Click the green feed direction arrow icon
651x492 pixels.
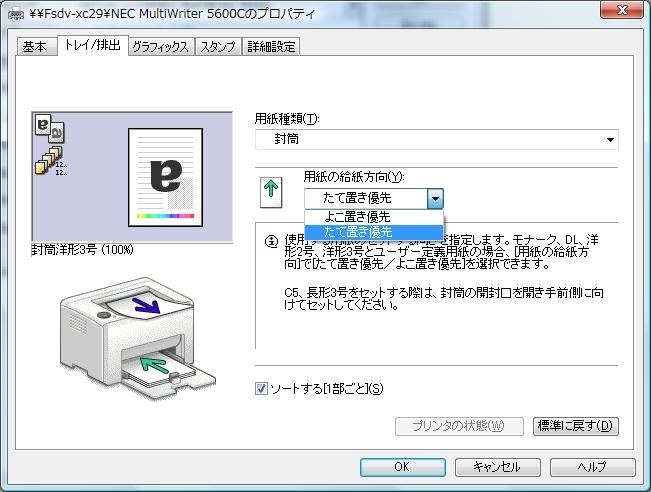pyautogui.click(x=271, y=192)
